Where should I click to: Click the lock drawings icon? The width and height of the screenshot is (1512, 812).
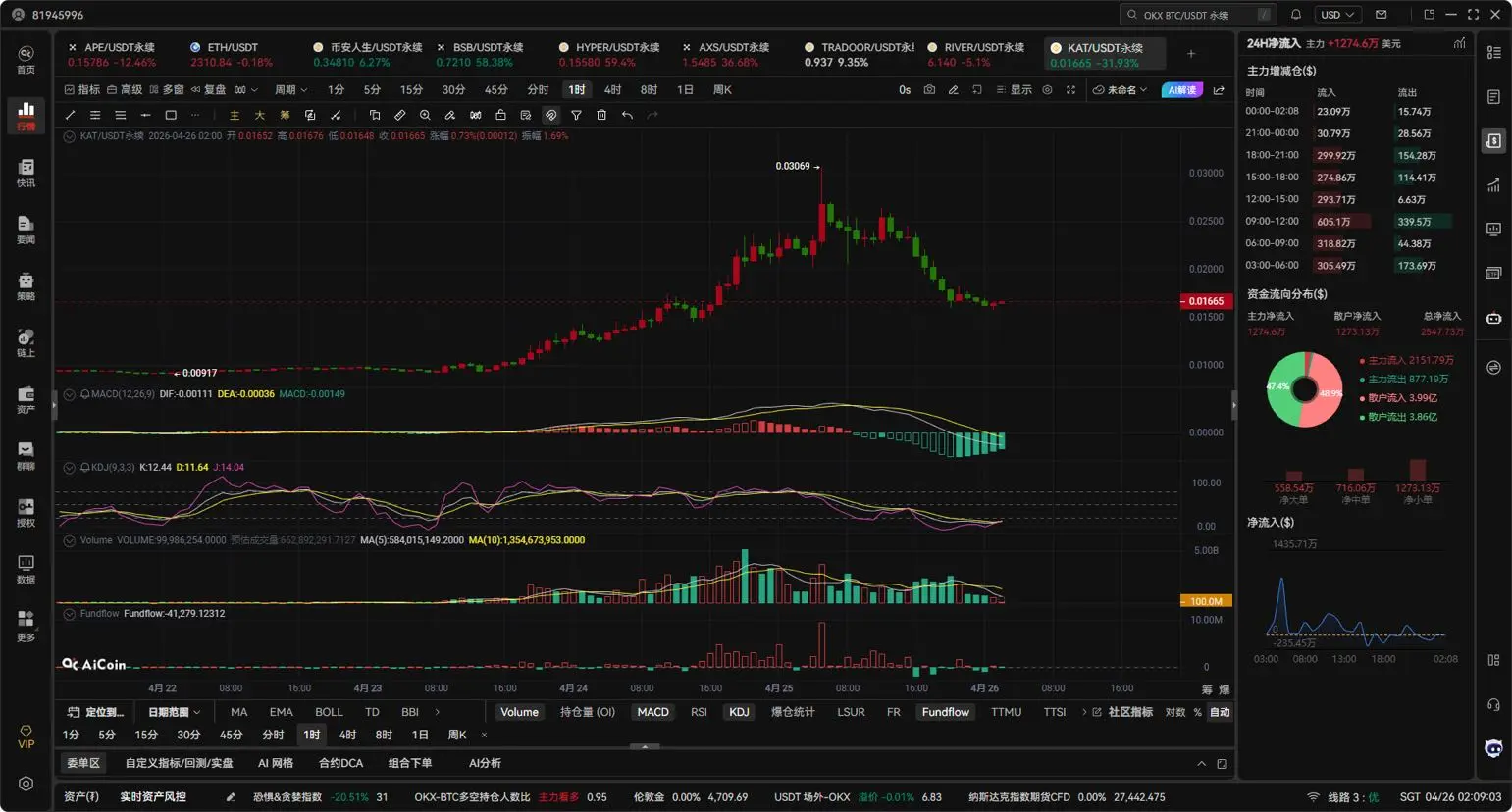click(500, 115)
